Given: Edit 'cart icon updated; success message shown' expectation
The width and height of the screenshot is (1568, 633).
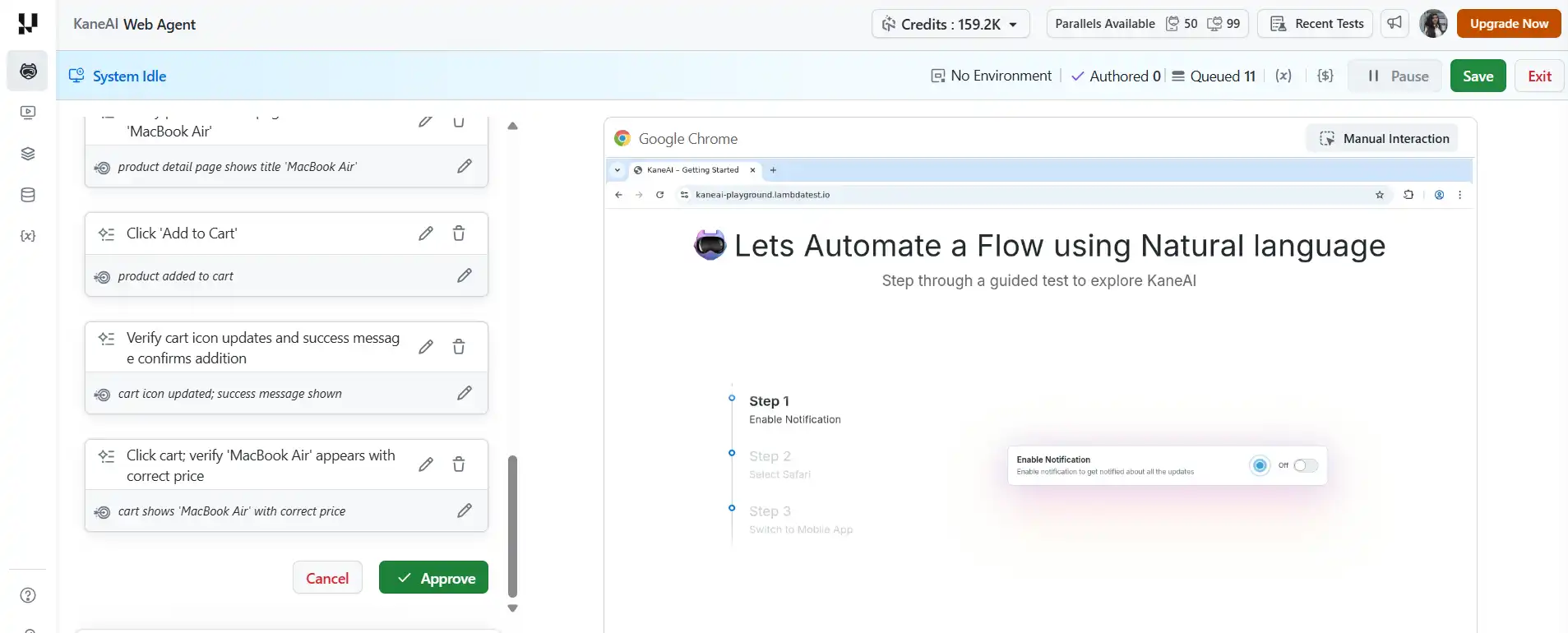Looking at the screenshot, I should [465, 393].
